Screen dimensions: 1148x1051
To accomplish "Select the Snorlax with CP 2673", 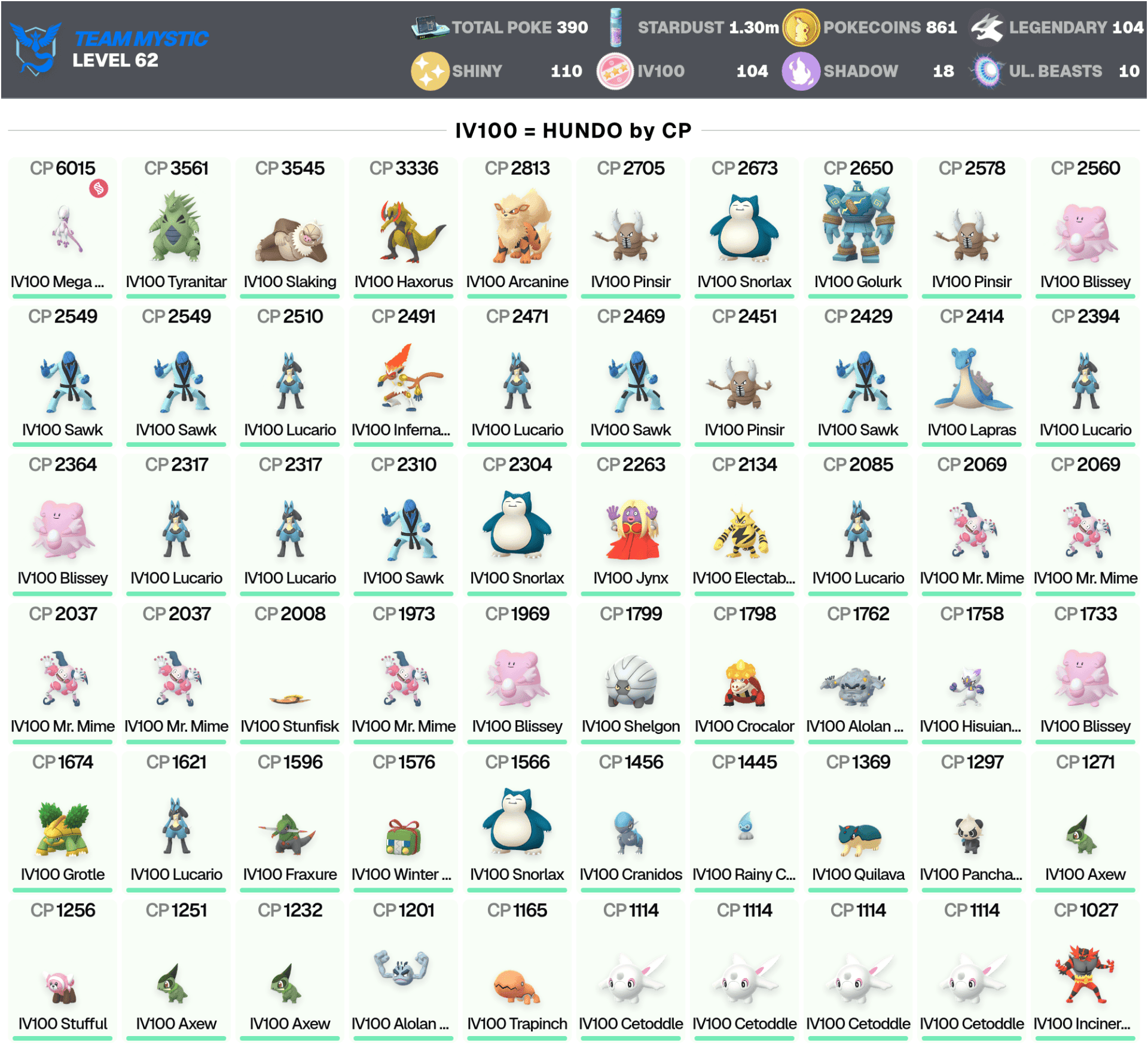I will click(x=744, y=227).
